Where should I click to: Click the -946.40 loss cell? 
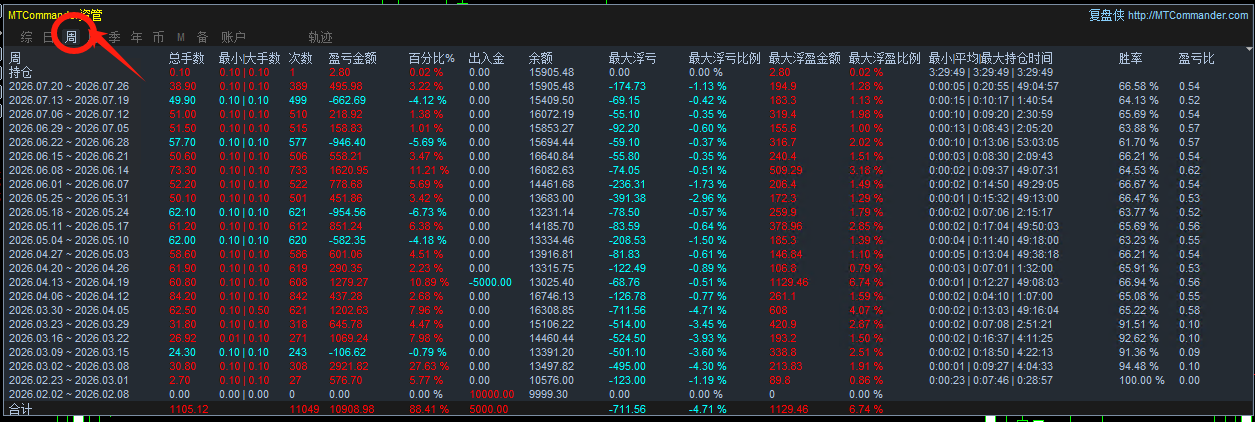347,143
